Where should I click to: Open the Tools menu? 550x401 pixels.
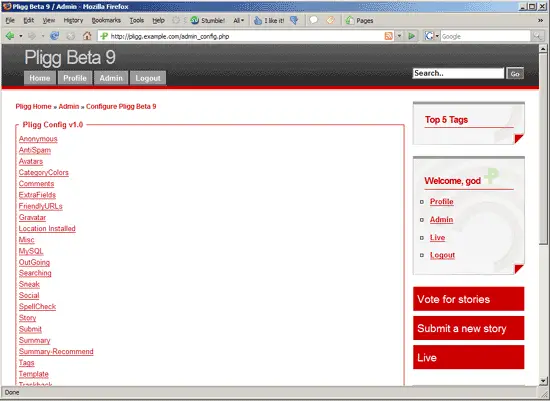[x=137, y=20]
